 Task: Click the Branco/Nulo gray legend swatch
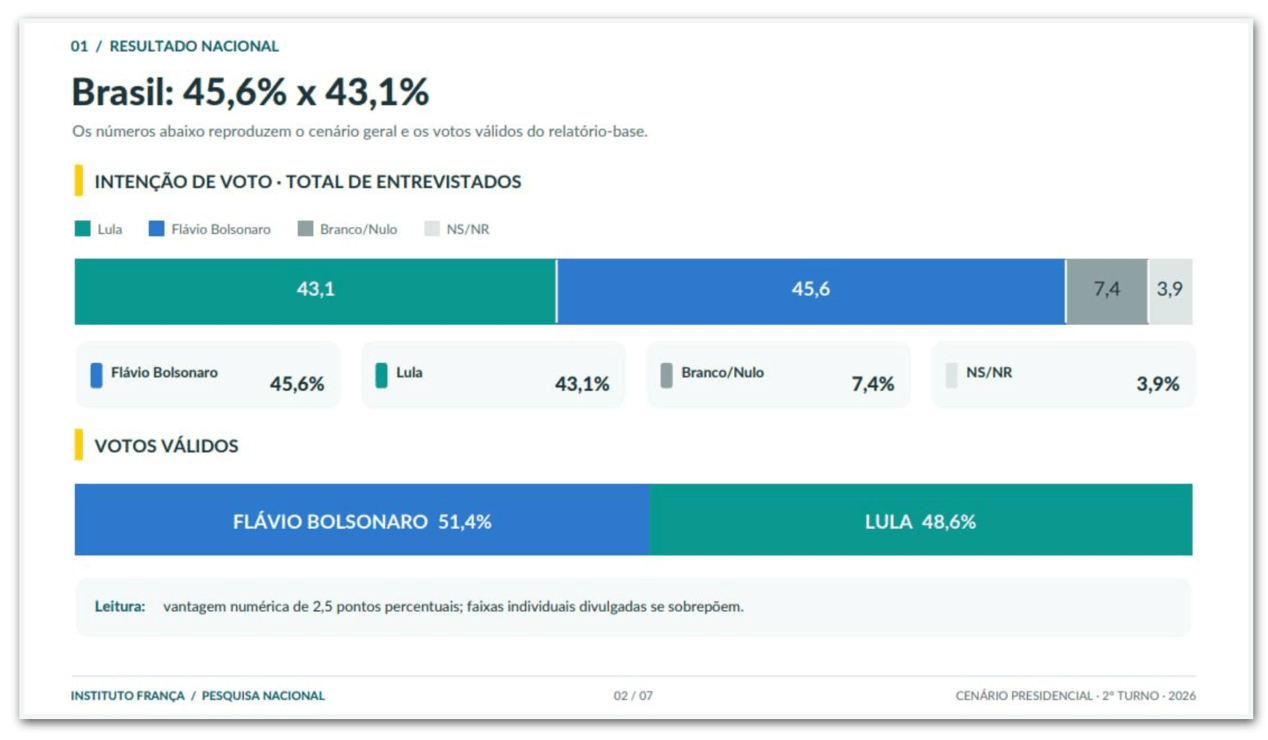click(306, 229)
